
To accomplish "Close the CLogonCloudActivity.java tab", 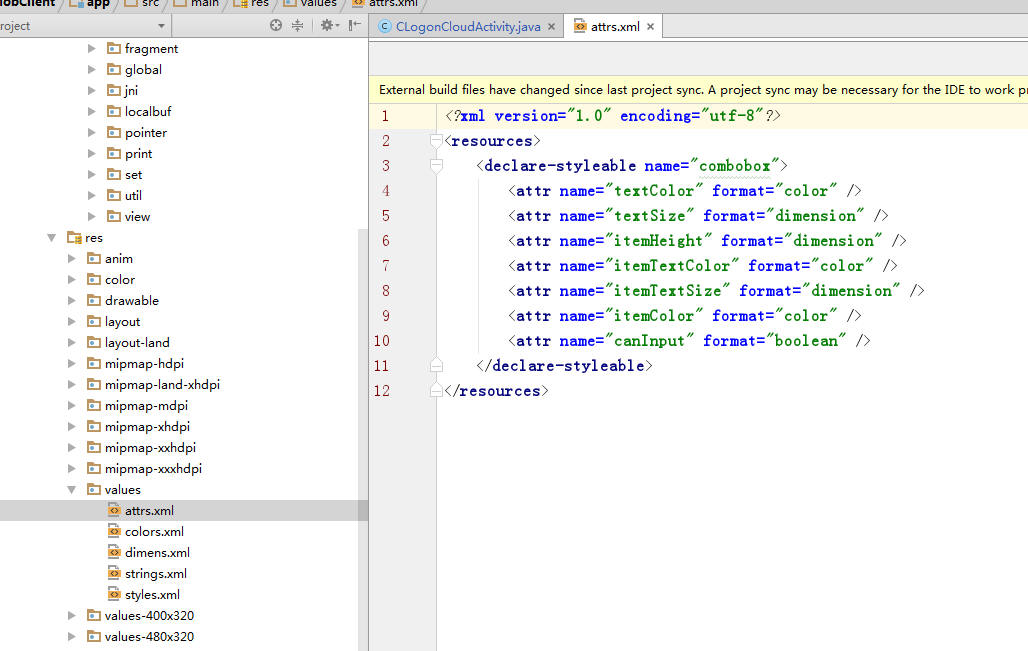I will [x=551, y=27].
